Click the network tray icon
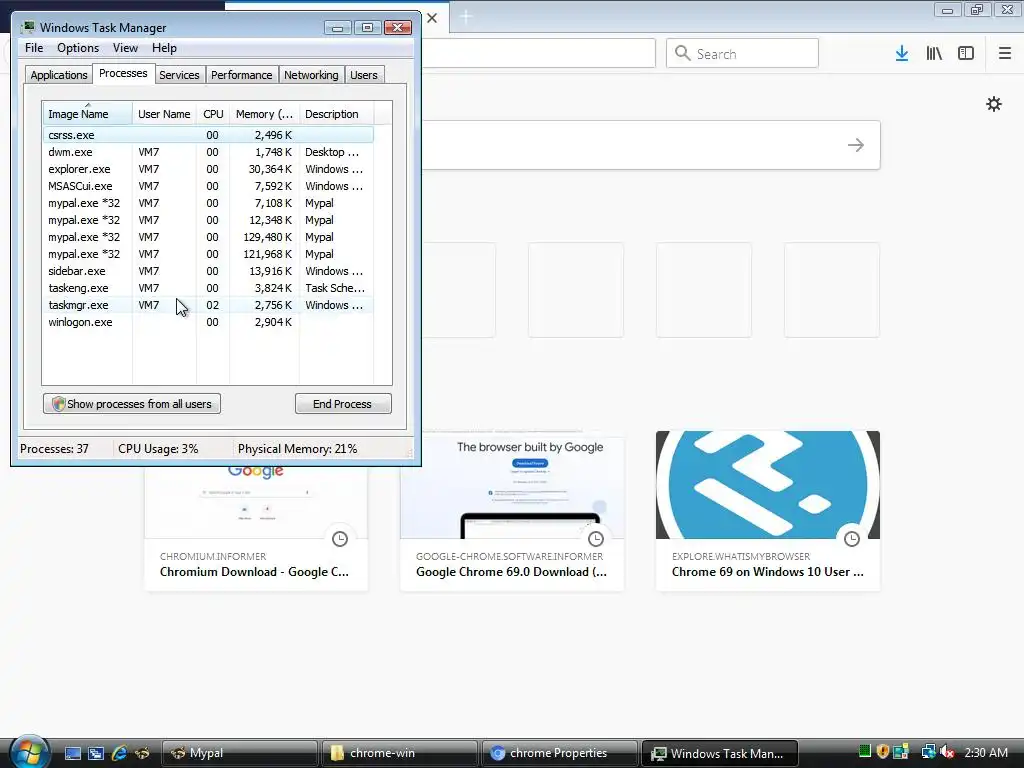 pyautogui.click(x=928, y=752)
